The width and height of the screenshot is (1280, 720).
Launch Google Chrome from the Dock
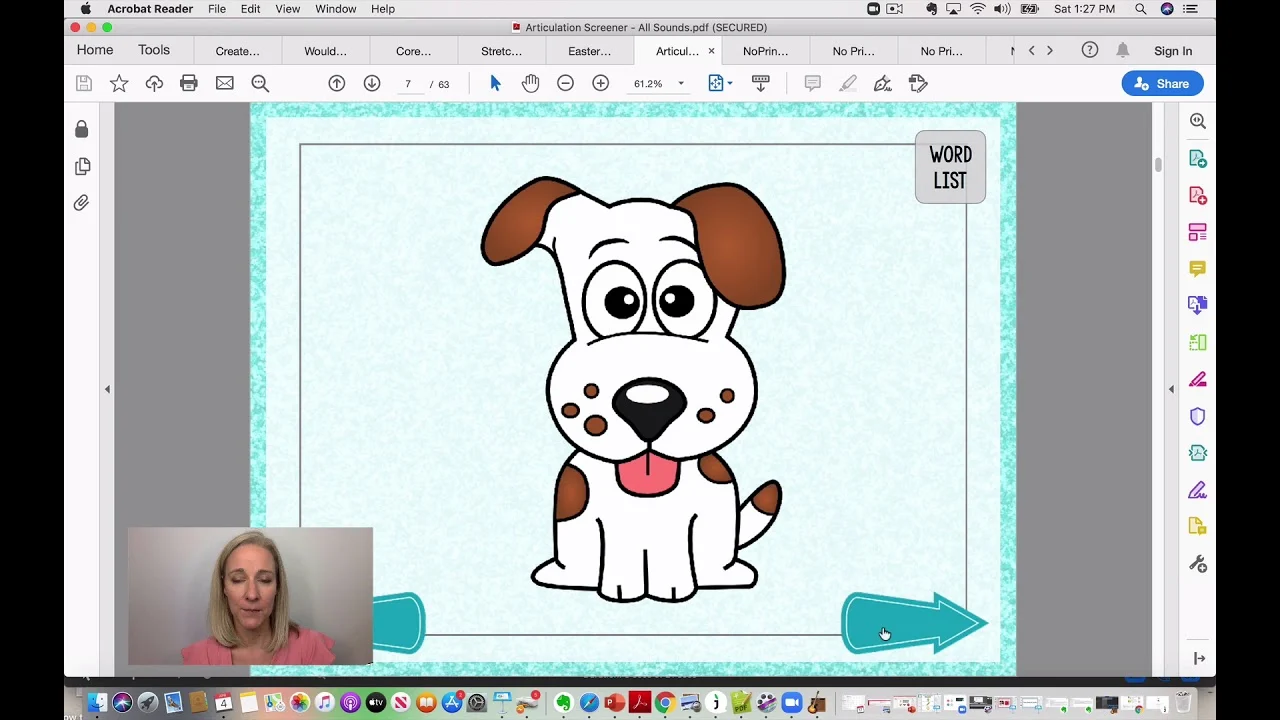coord(664,703)
